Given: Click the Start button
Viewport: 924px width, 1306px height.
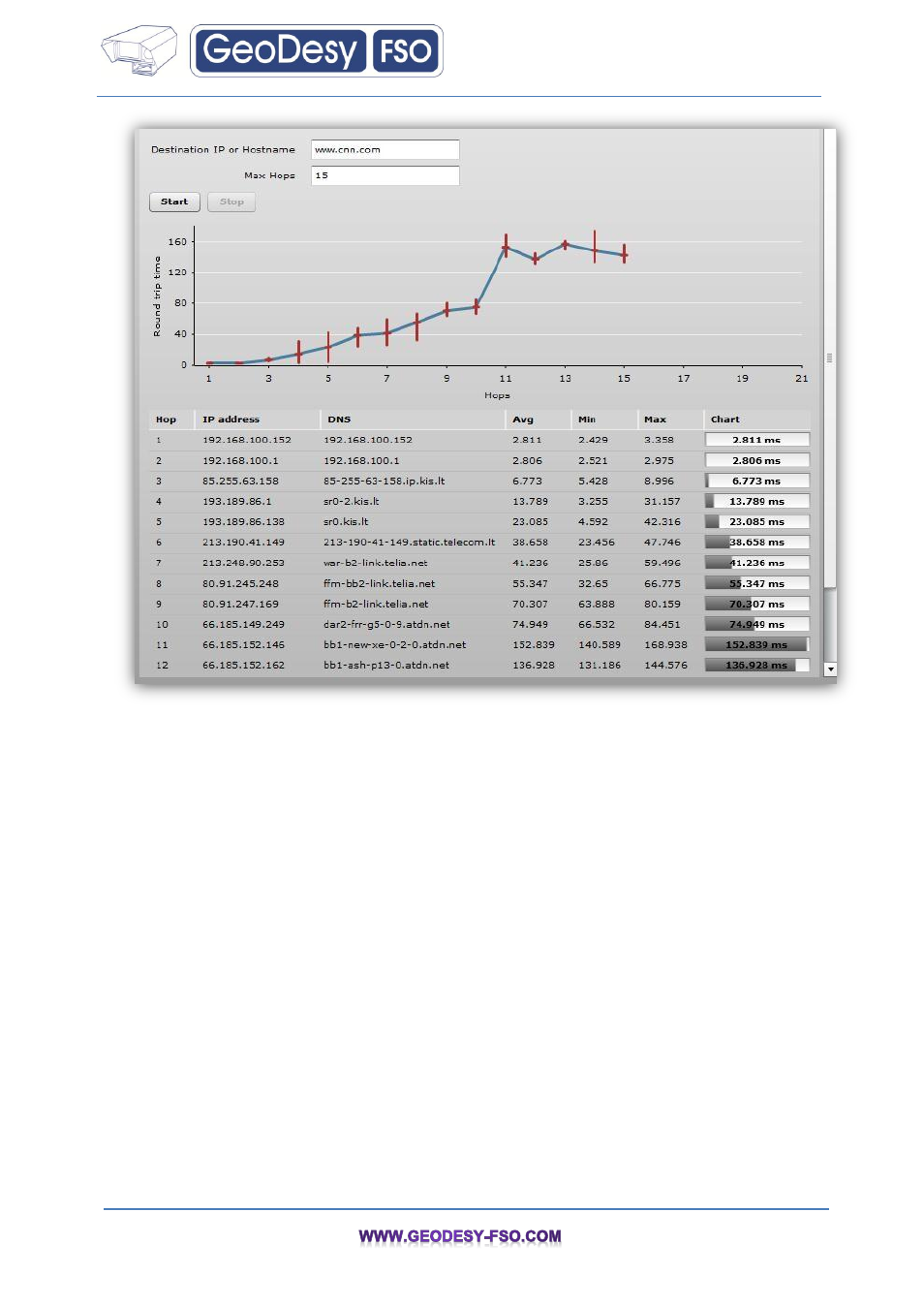Looking at the screenshot, I should tap(174, 202).
